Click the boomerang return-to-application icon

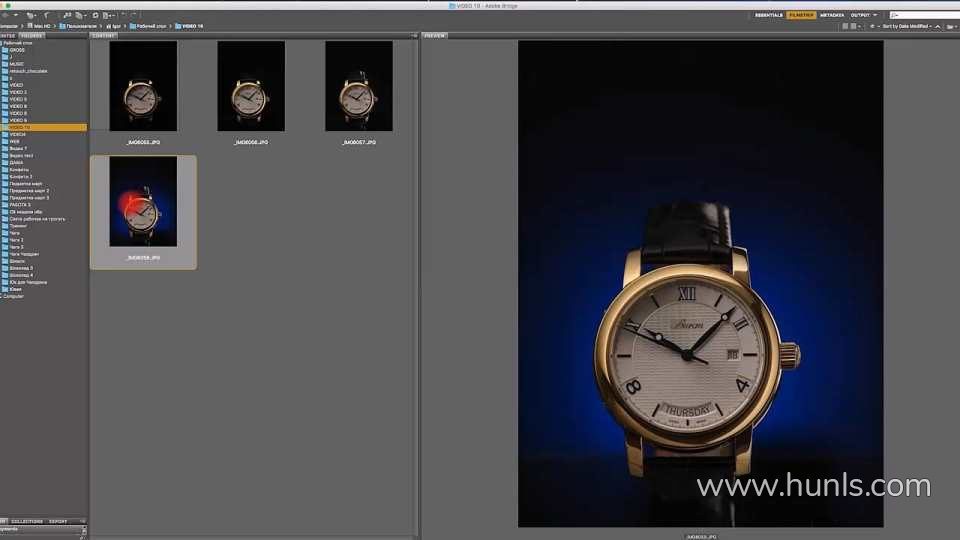coord(47,15)
